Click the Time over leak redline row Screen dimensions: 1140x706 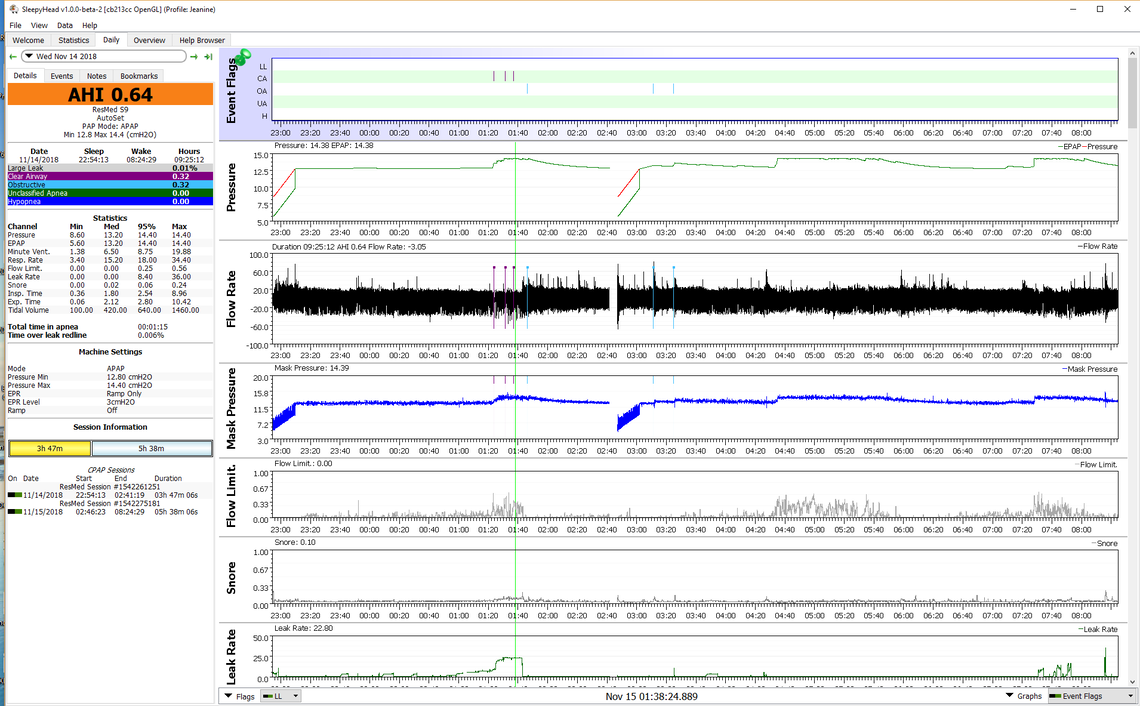pos(110,335)
